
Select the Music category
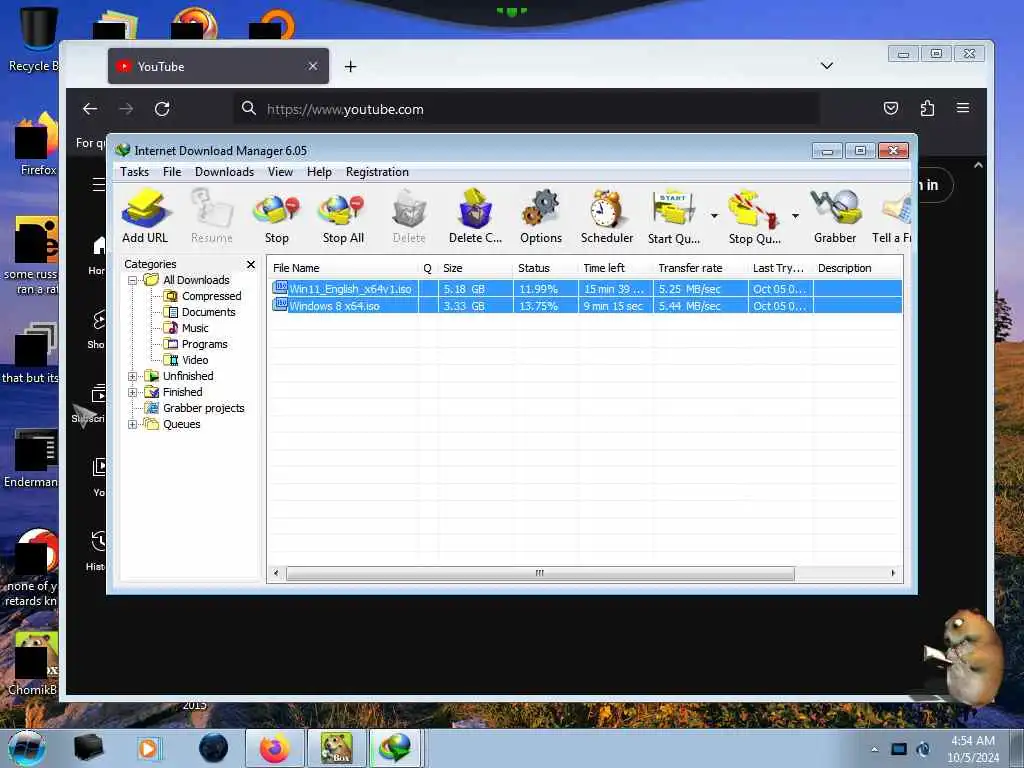pyautogui.click(x=195, y=328)
